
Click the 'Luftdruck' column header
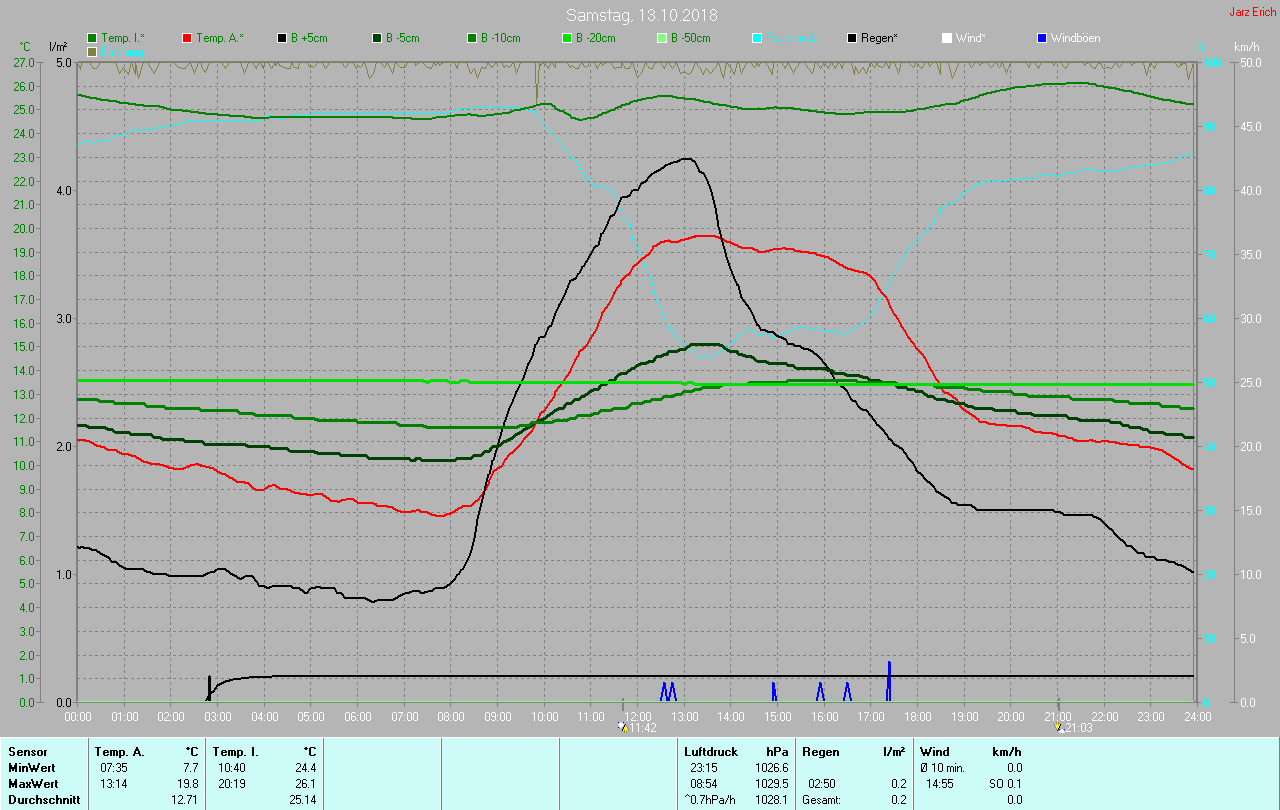pyautogui.click(x=711, y=752)
